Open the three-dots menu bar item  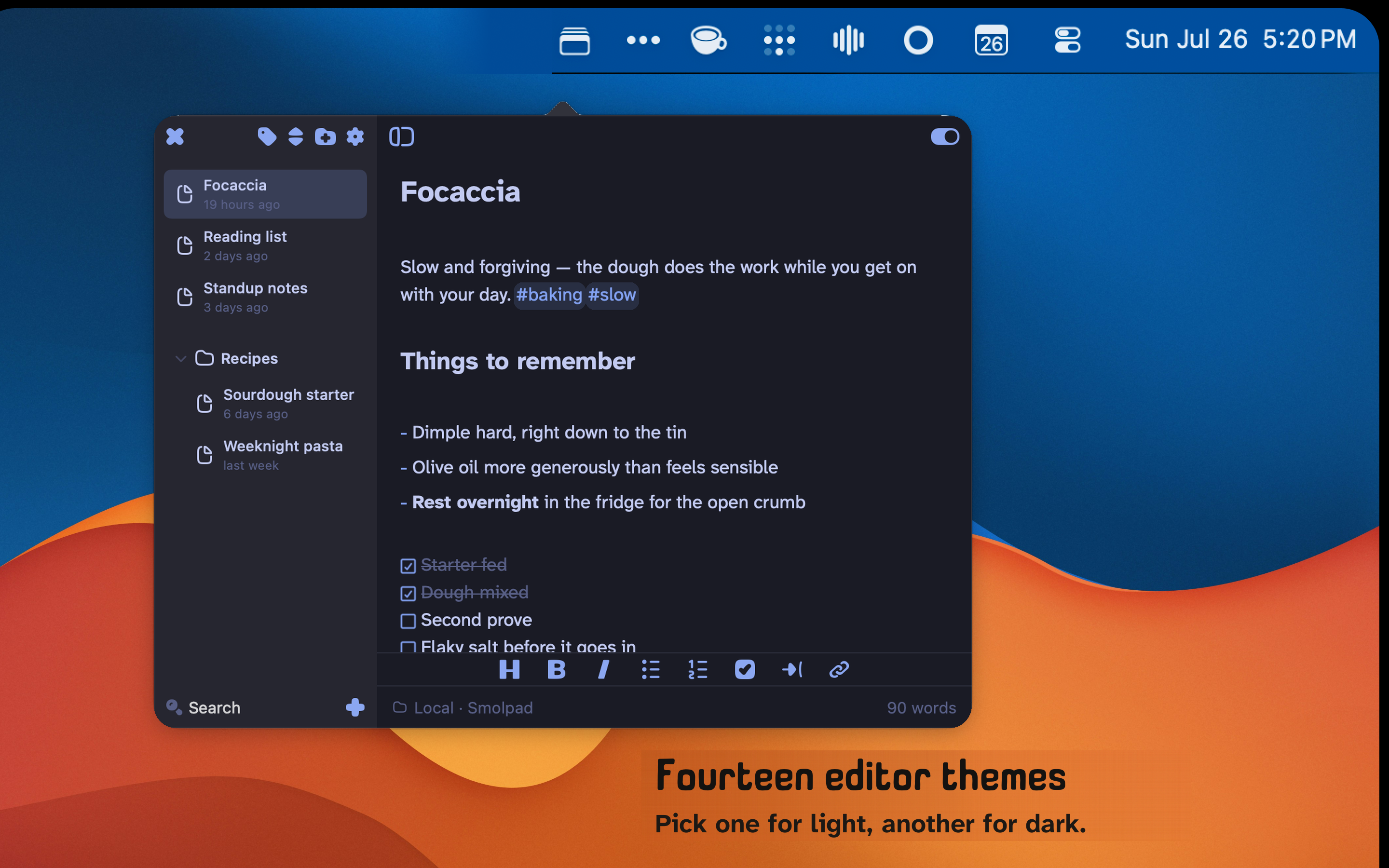pyautogui.click(x=643, y=40)
